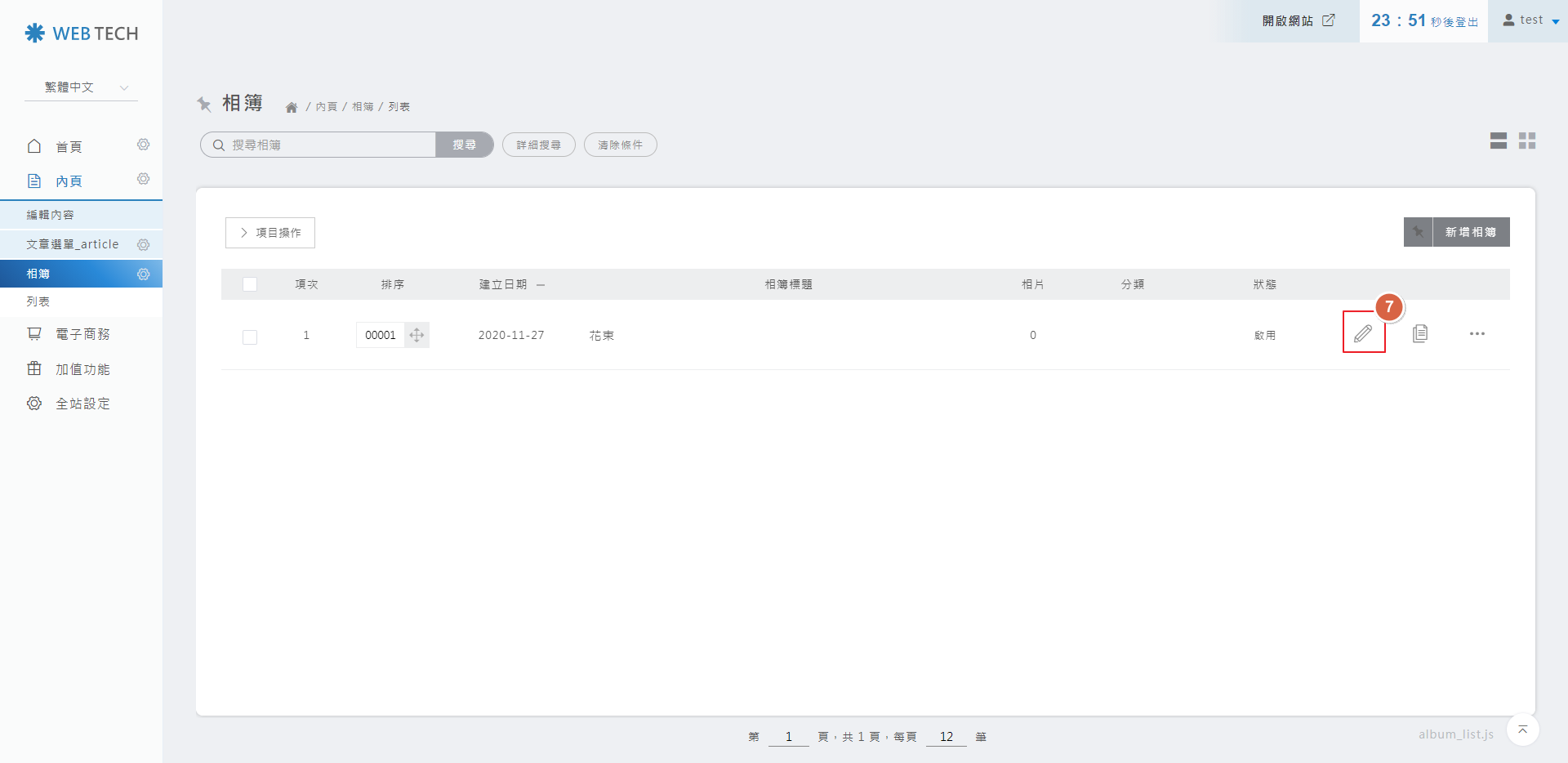The width and height of the screenshot is (1568, 763).
Task: Click the home icon in breadcrumb
Action: [291, 107]
